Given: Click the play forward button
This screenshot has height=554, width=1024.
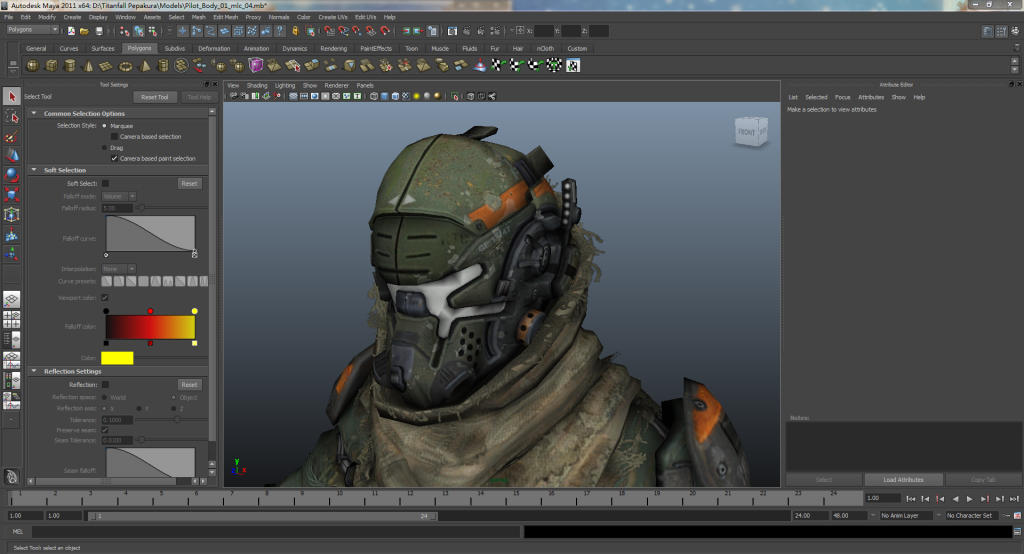Looking at the screenshot, I should tap(969, 498).
